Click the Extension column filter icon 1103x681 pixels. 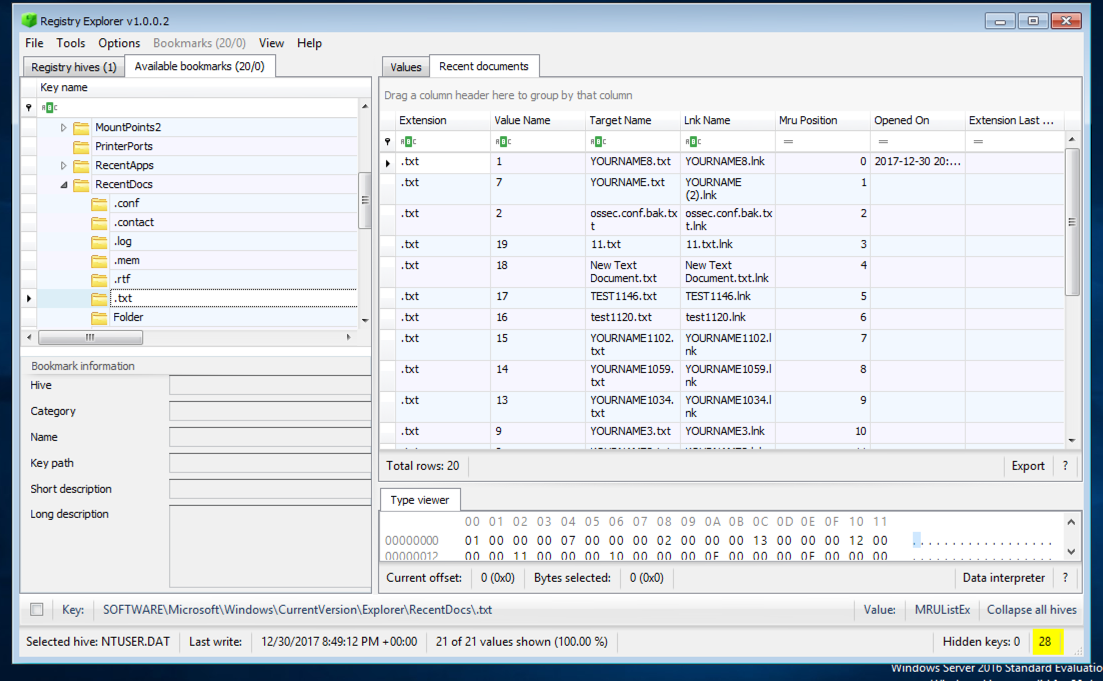coord(408,142)
